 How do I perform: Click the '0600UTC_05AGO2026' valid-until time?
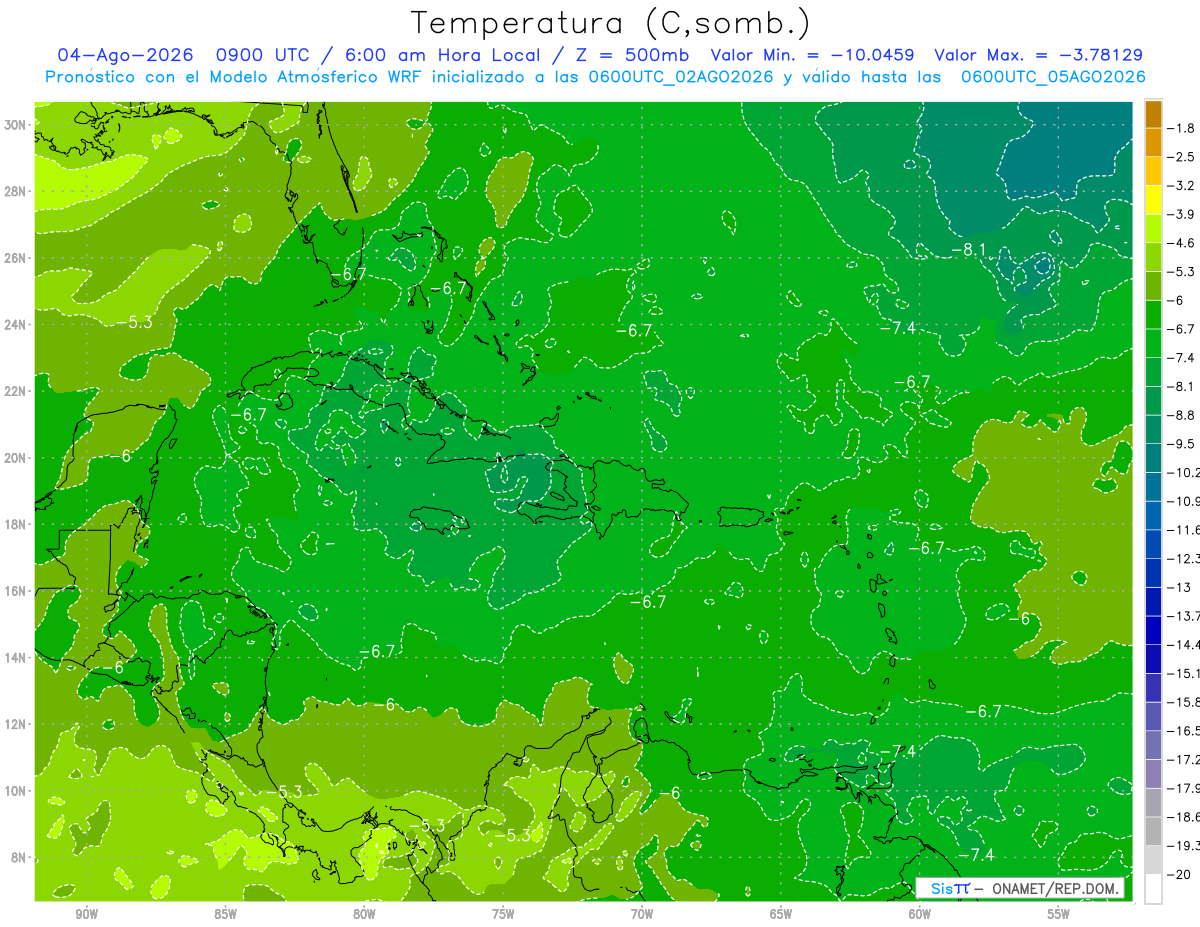[x=1052, y=77]
